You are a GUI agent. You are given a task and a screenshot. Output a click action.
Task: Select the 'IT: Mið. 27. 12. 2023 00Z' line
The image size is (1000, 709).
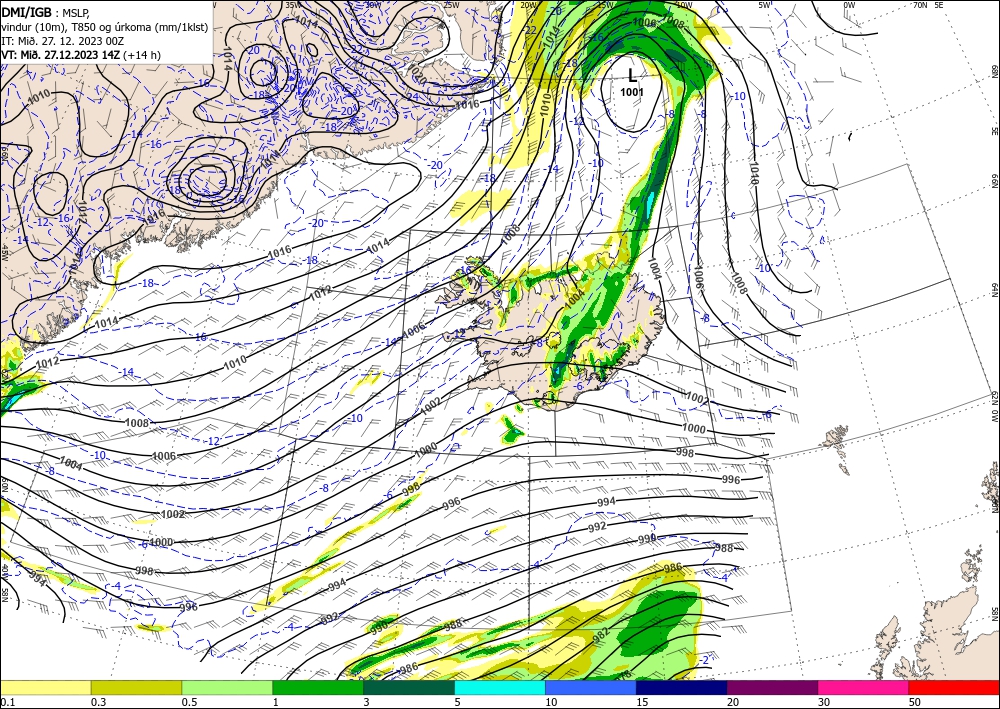[x=62, y=41]
